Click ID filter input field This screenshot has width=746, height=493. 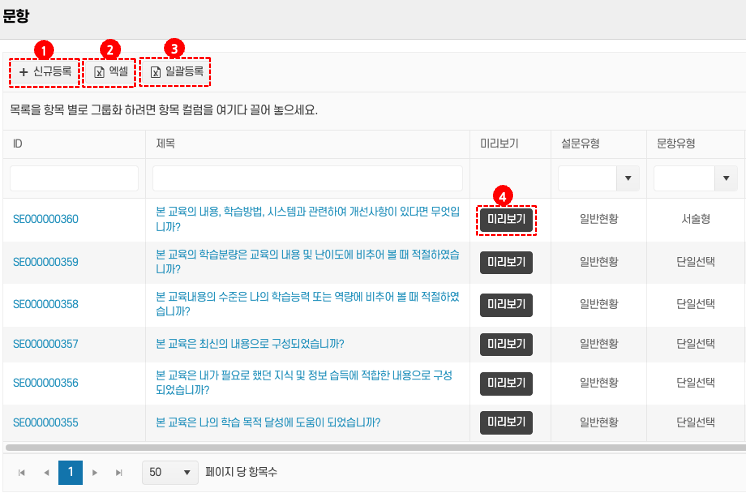[74, 179]
